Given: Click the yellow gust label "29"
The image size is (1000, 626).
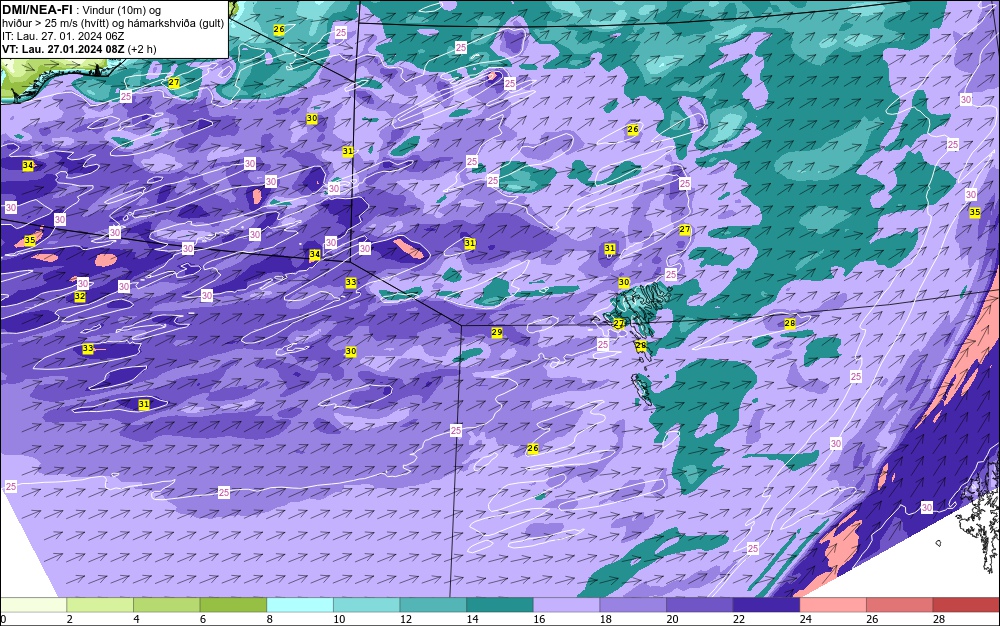Looking at the screenshot, I should click(497, 332).
